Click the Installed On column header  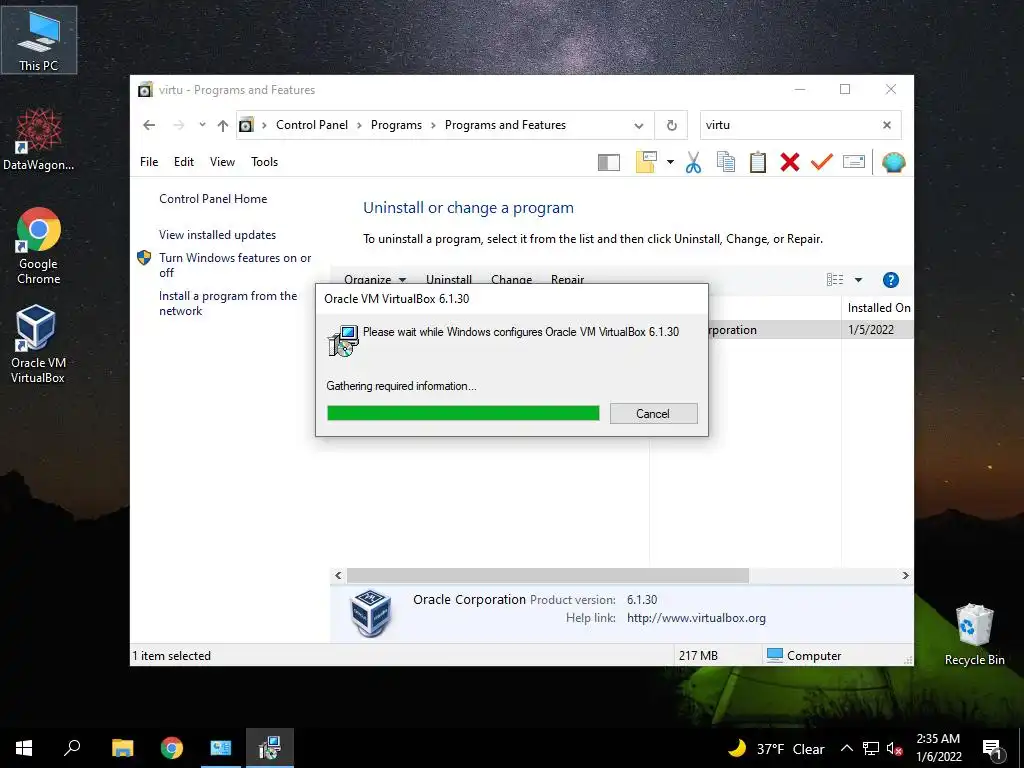pyautogui.click(x=878, y=308)
